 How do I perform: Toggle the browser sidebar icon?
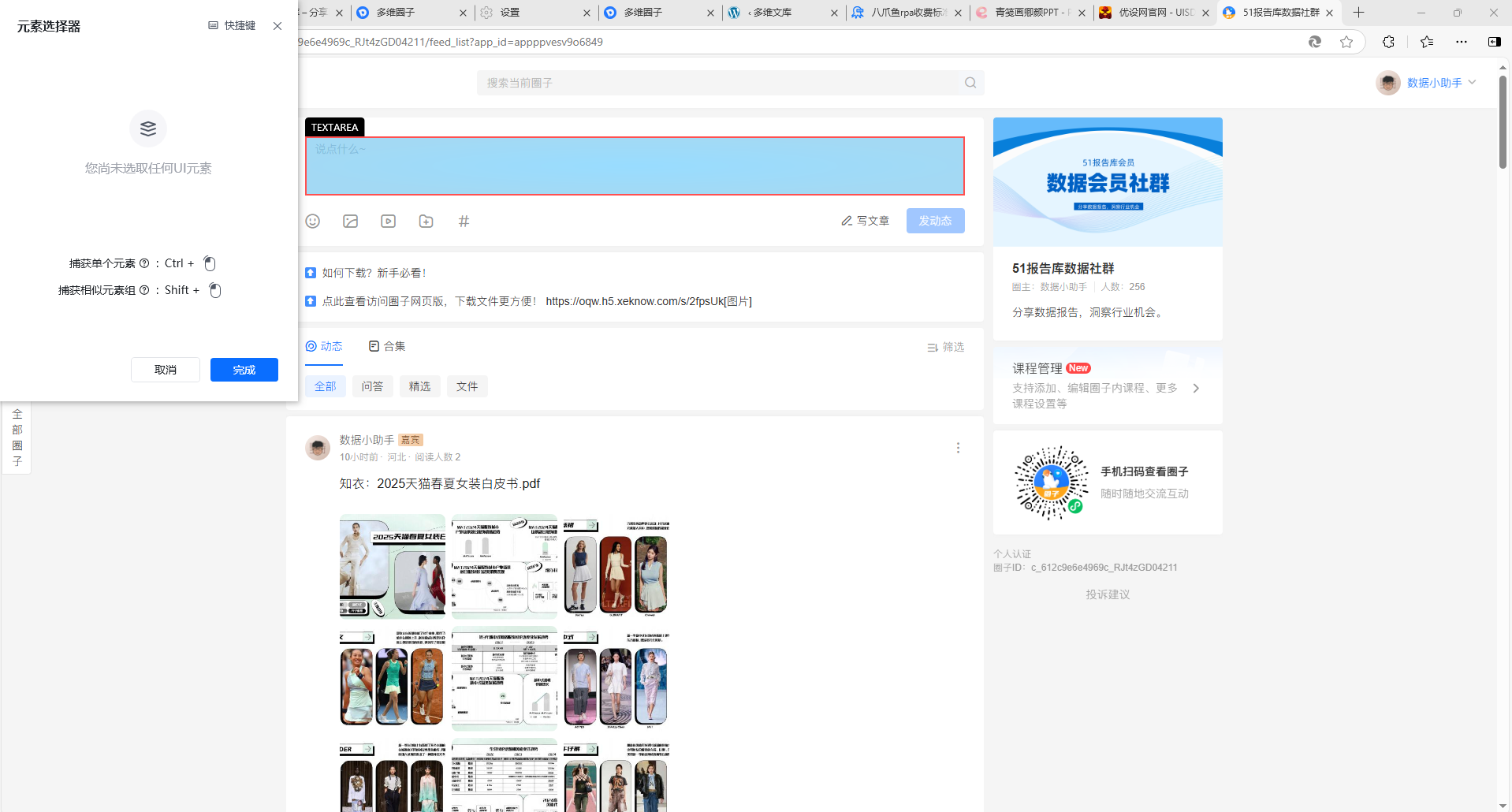click(1494, 42)
